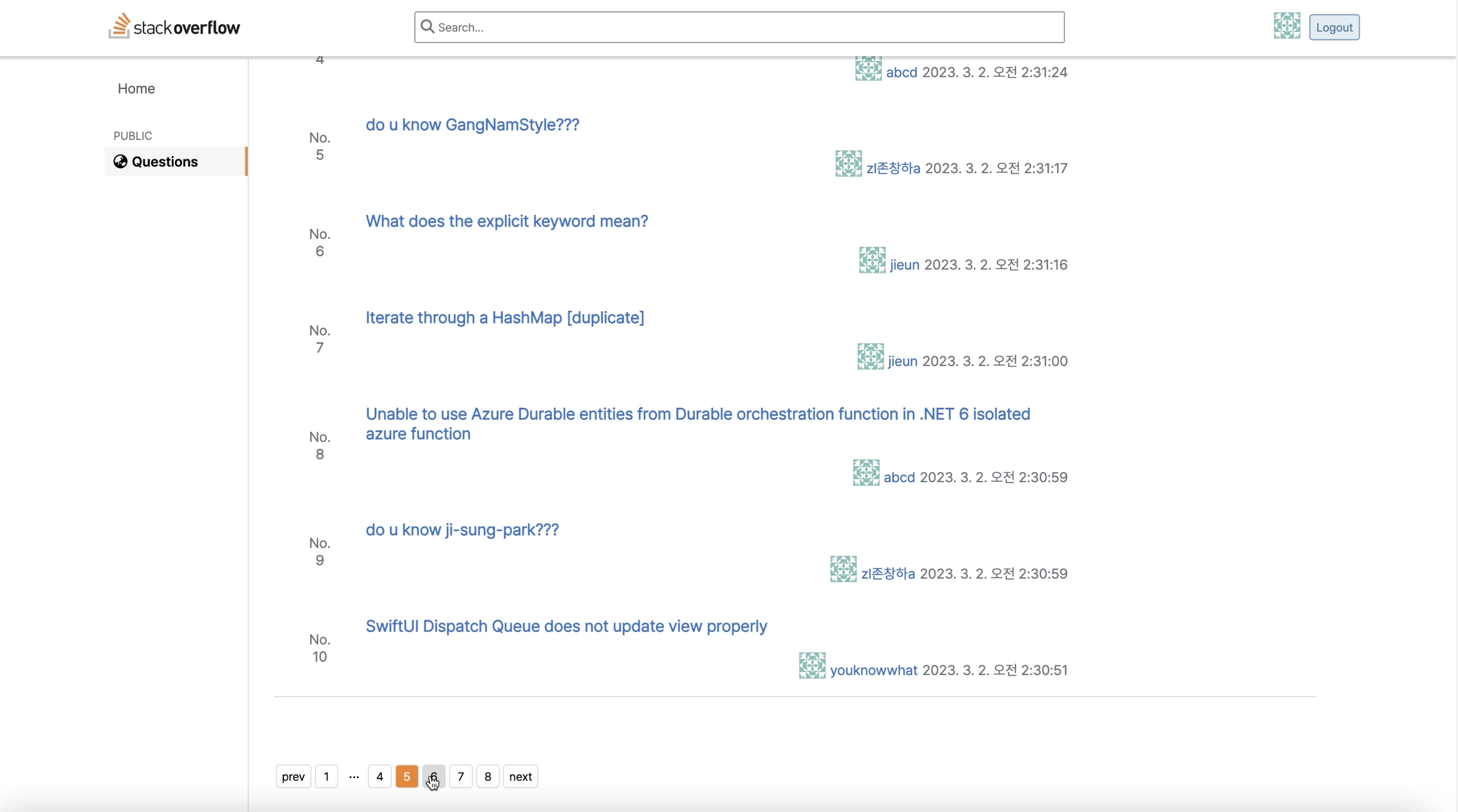Viewport: 1458px width, 812px height.
Task: Open 'do u know ji-sung-park???' question
Action: click(x=462, y=530)
